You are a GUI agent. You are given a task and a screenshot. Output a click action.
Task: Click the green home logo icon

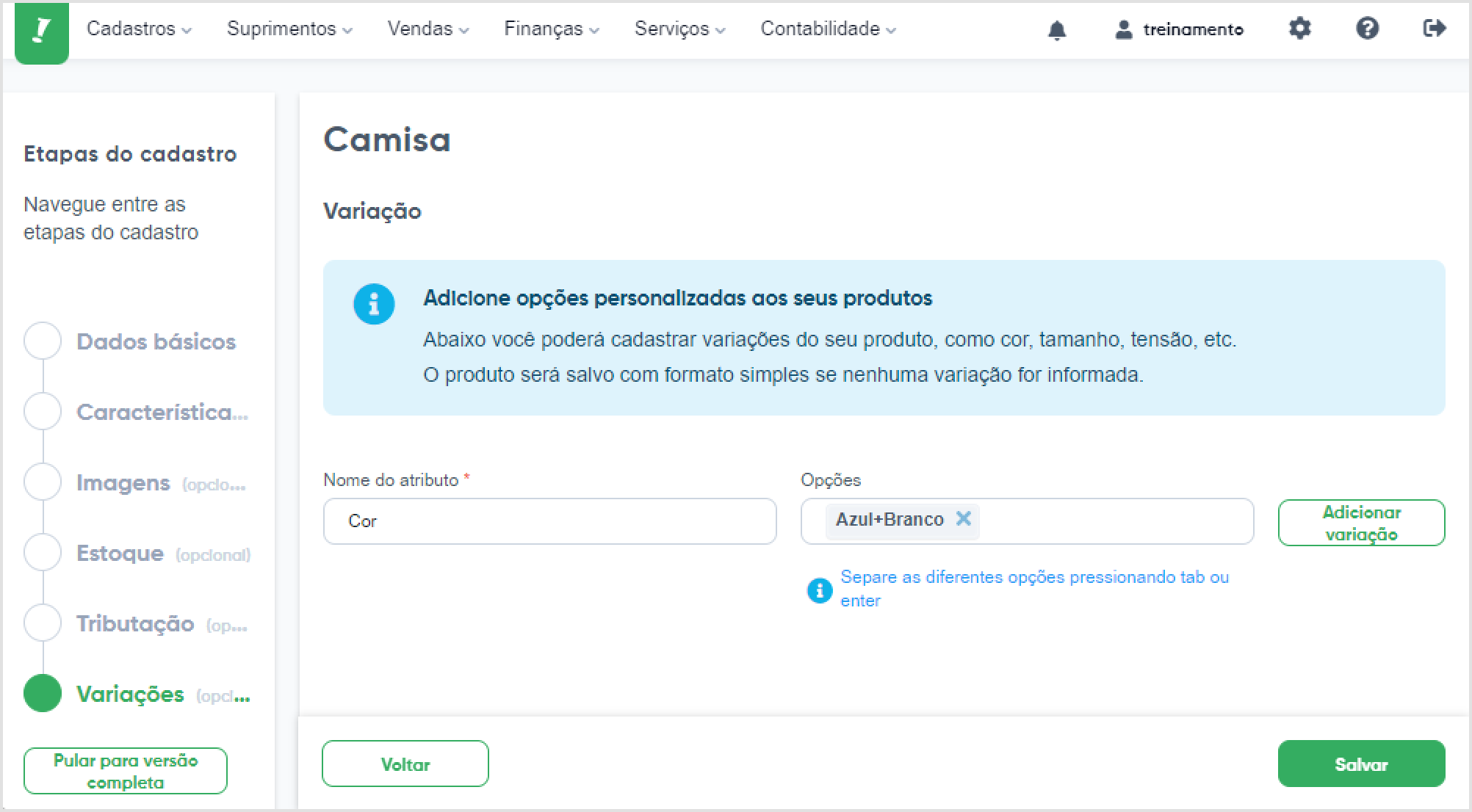point(42,32)
